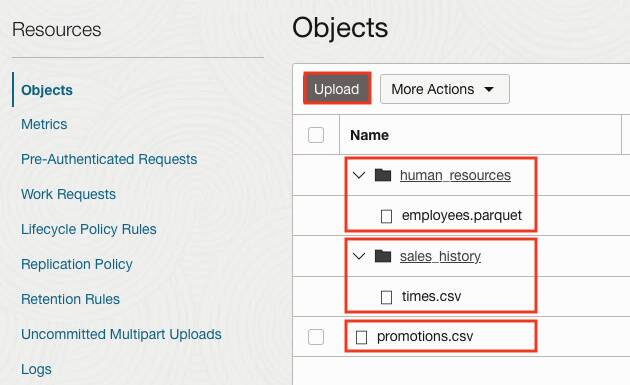Screen dimensions: 630x385
Task: Select Metrics in Resources menu
Action: 44,124
